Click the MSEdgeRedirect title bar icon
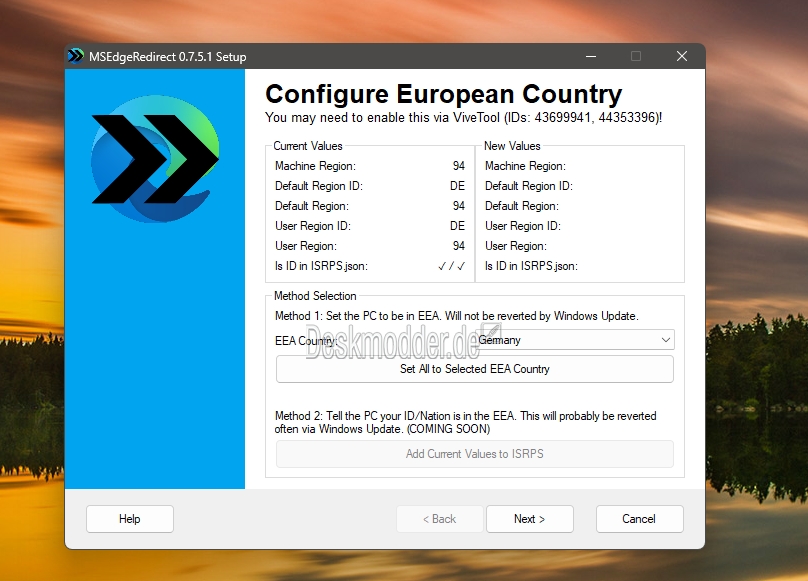This screenshot has width=808, height=581. click(76, 56)
